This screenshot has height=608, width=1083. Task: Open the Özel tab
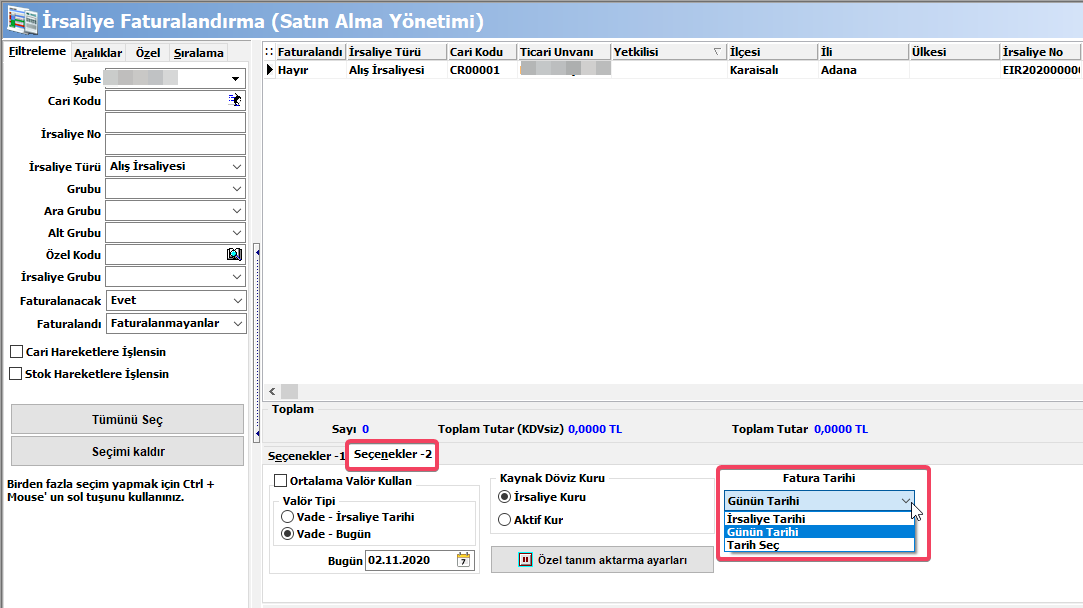(148, 53)
